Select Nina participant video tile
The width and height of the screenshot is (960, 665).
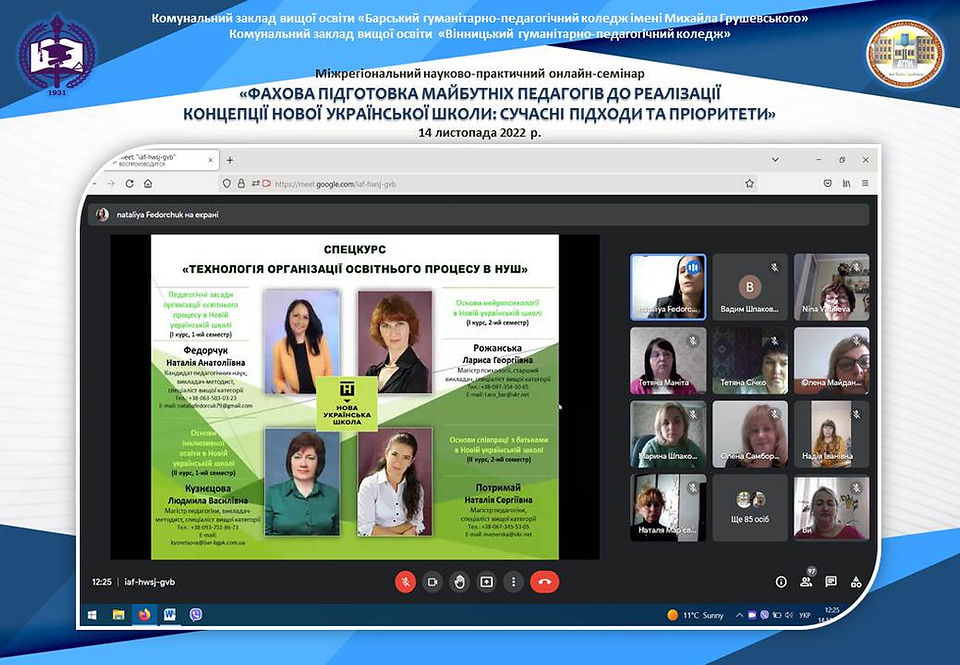pyautogui.click(x=831, y=287)
